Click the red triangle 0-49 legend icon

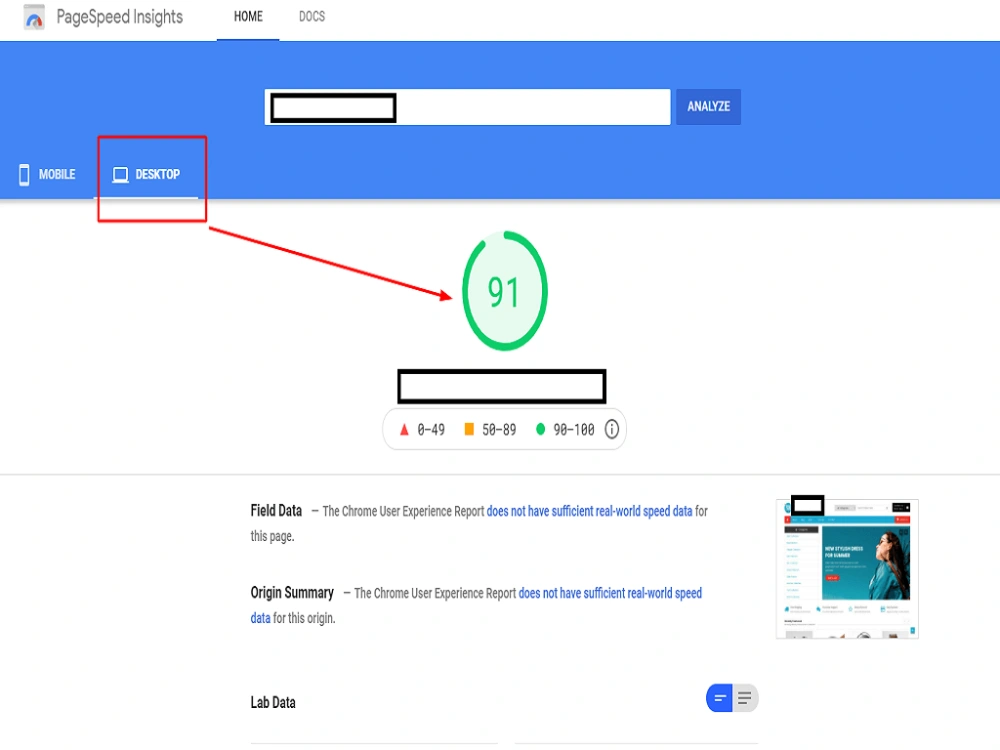(404, 429)
